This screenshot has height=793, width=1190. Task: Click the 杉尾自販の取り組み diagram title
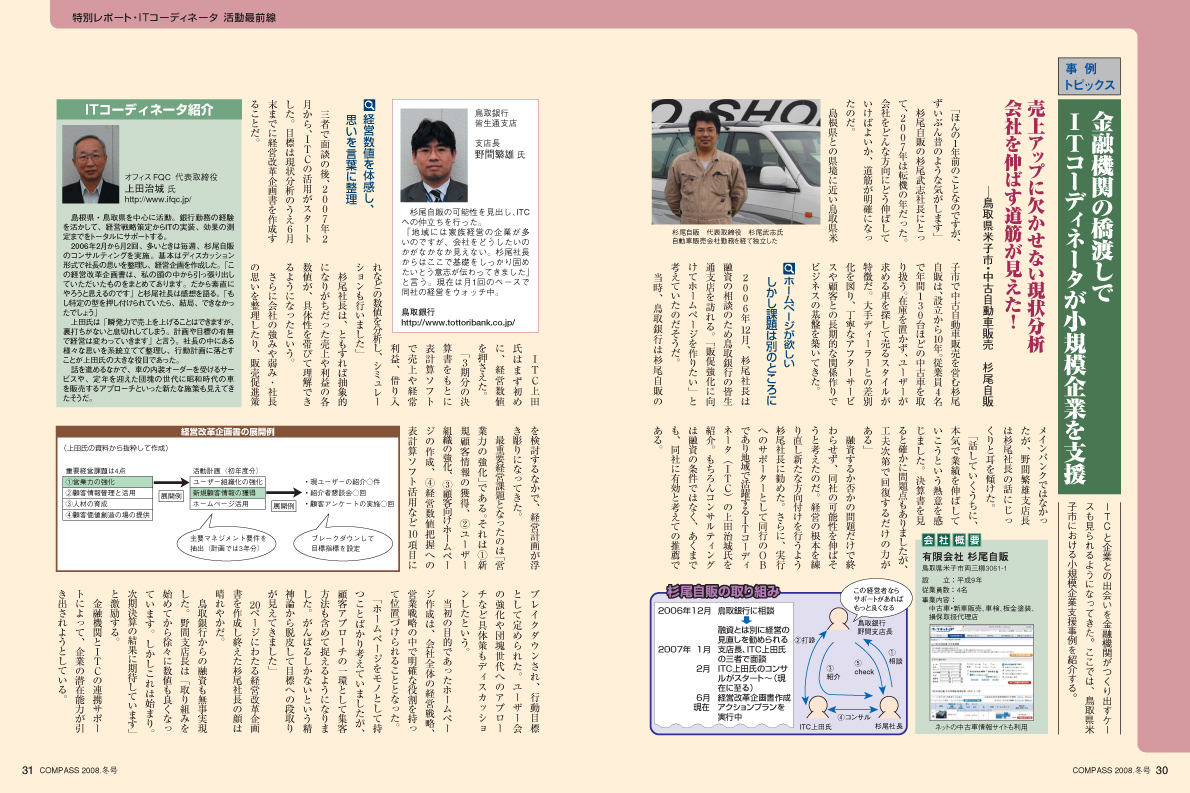tap(722, 590)
